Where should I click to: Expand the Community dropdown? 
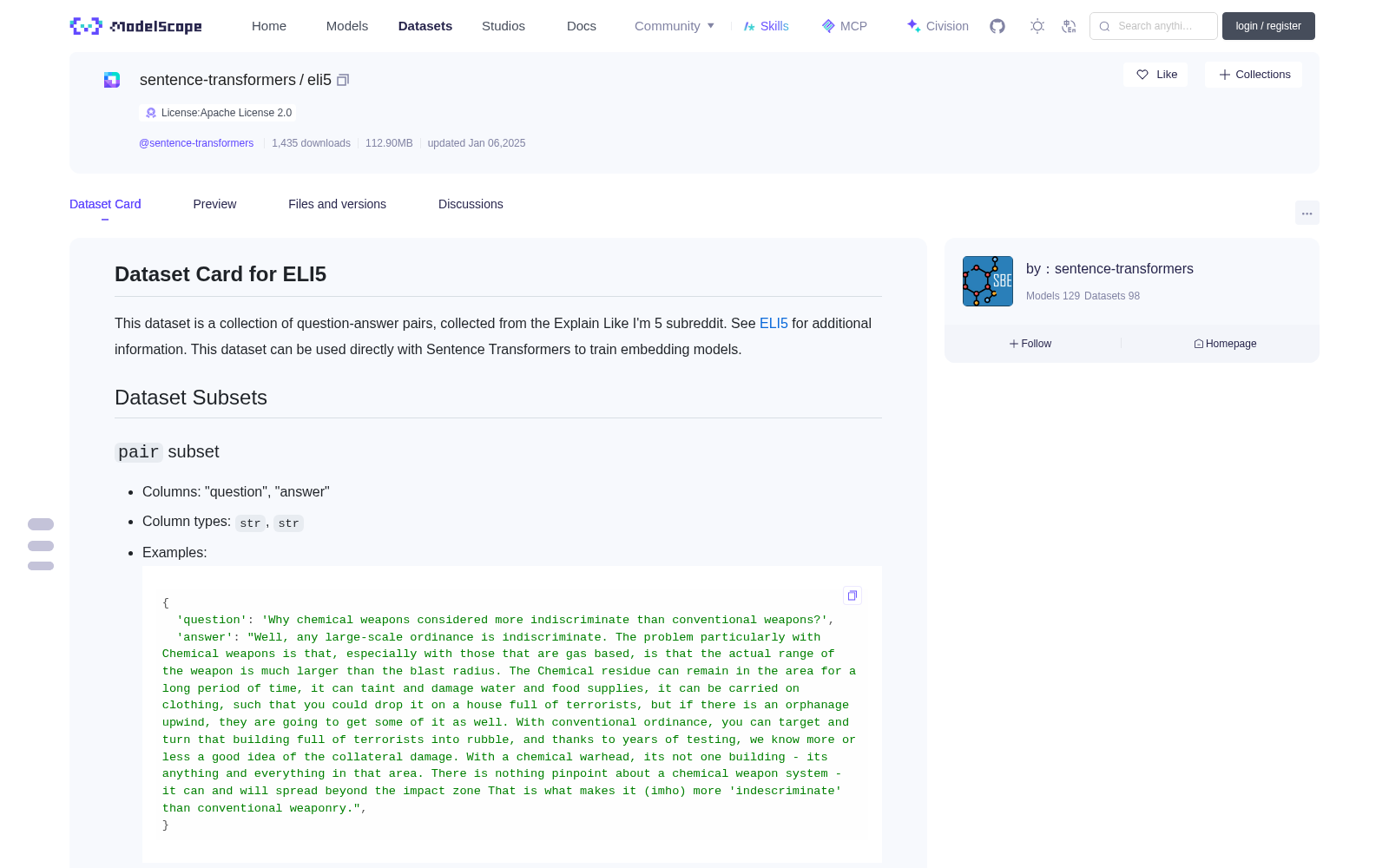(x=675, y=26)
